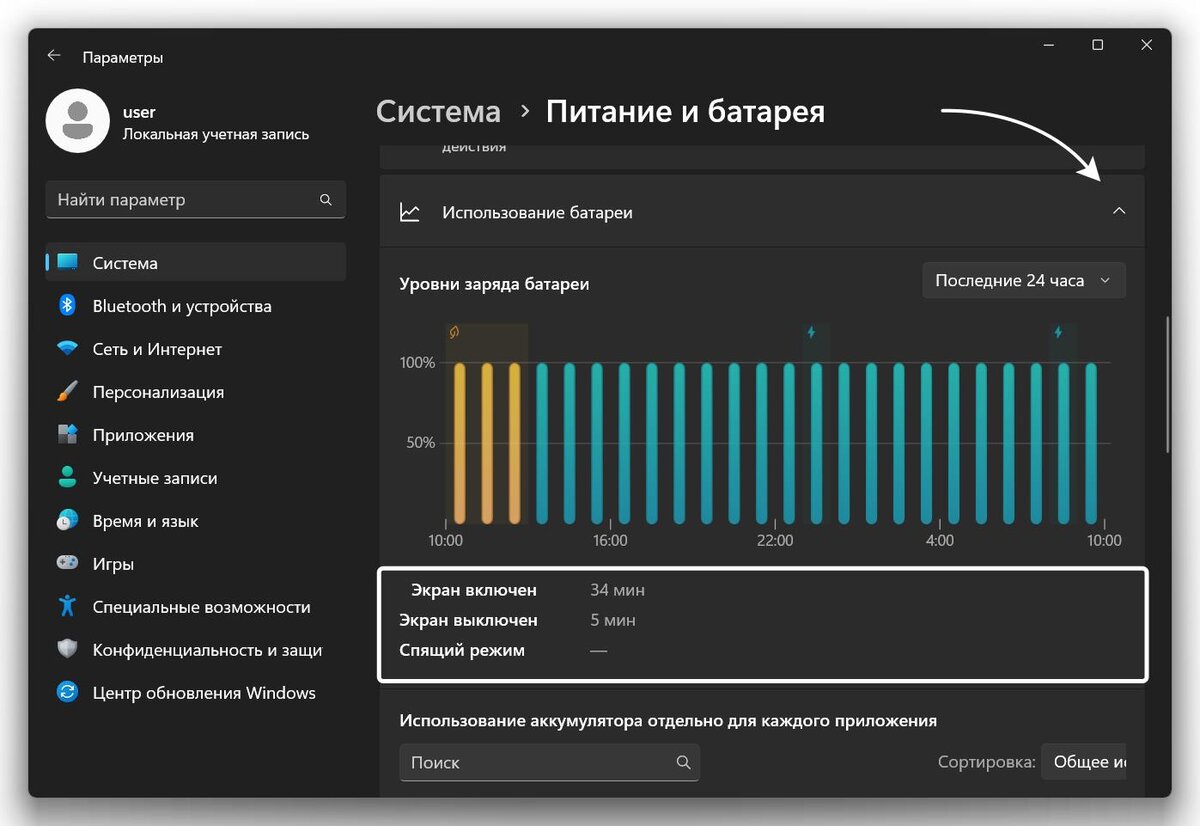Viewport: 1200px width, 826px height.
Task: Click the Приложения settings icon
Action: (67, 435)
